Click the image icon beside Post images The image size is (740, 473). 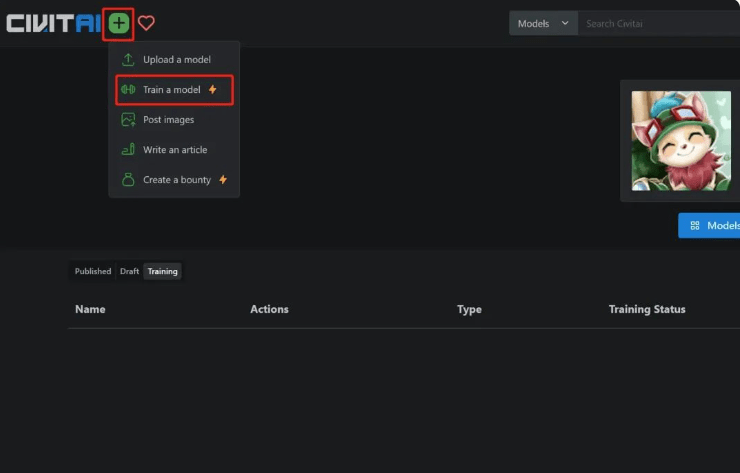pos(128,120)
